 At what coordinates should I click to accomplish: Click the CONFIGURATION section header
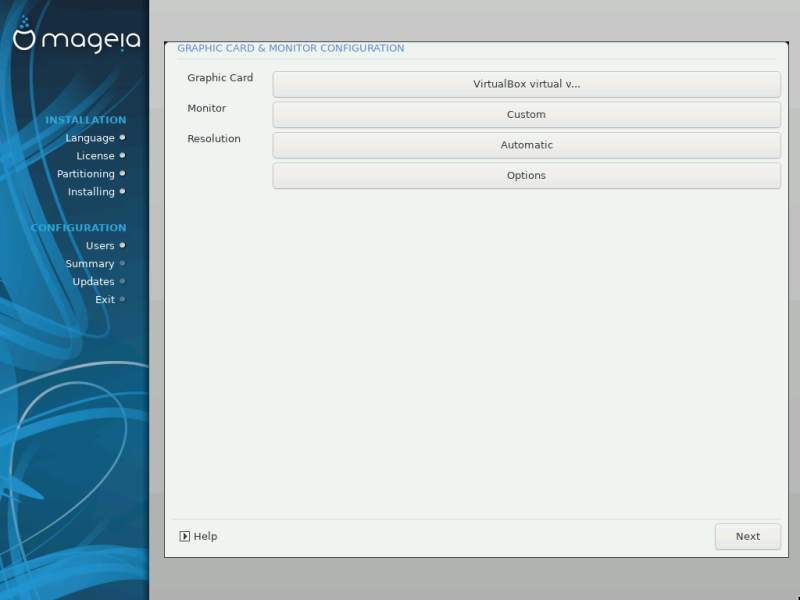pyautogui.click(x=78, y=228)
